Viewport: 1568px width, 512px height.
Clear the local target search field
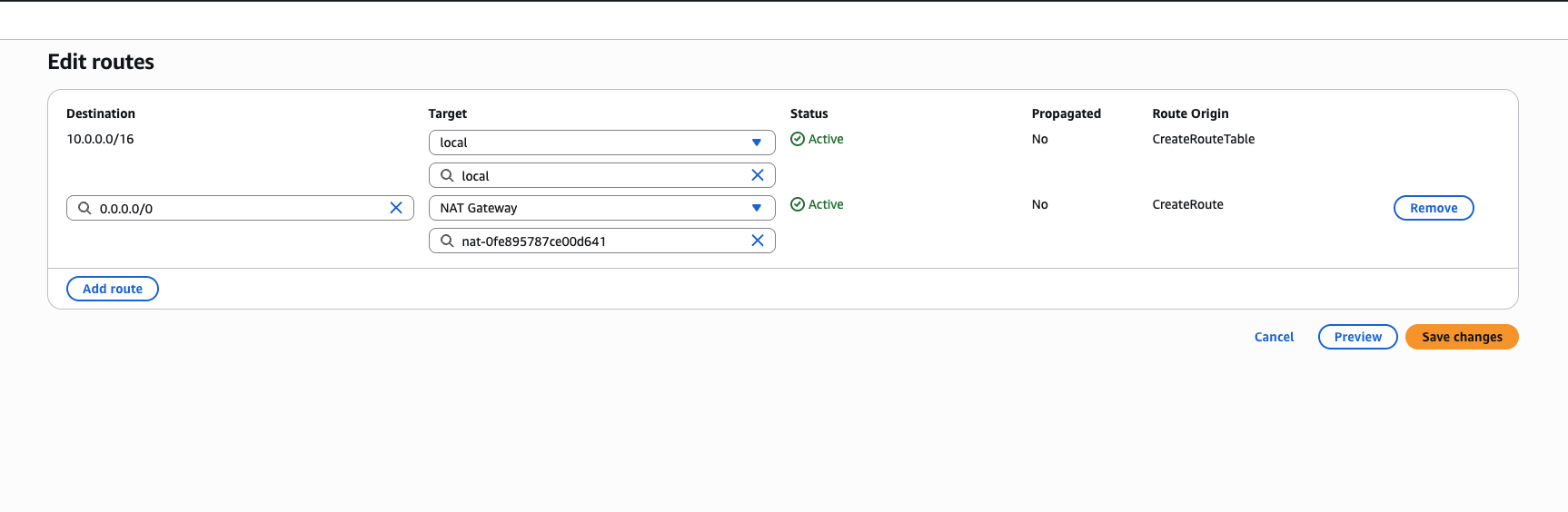point(758,175)
